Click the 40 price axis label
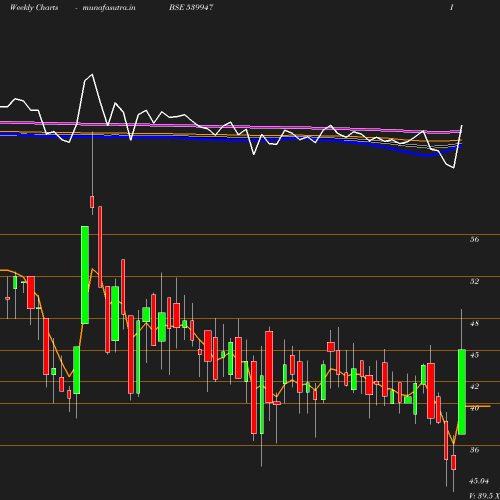The height and width of the screenshot is (500, 500). 474,408
